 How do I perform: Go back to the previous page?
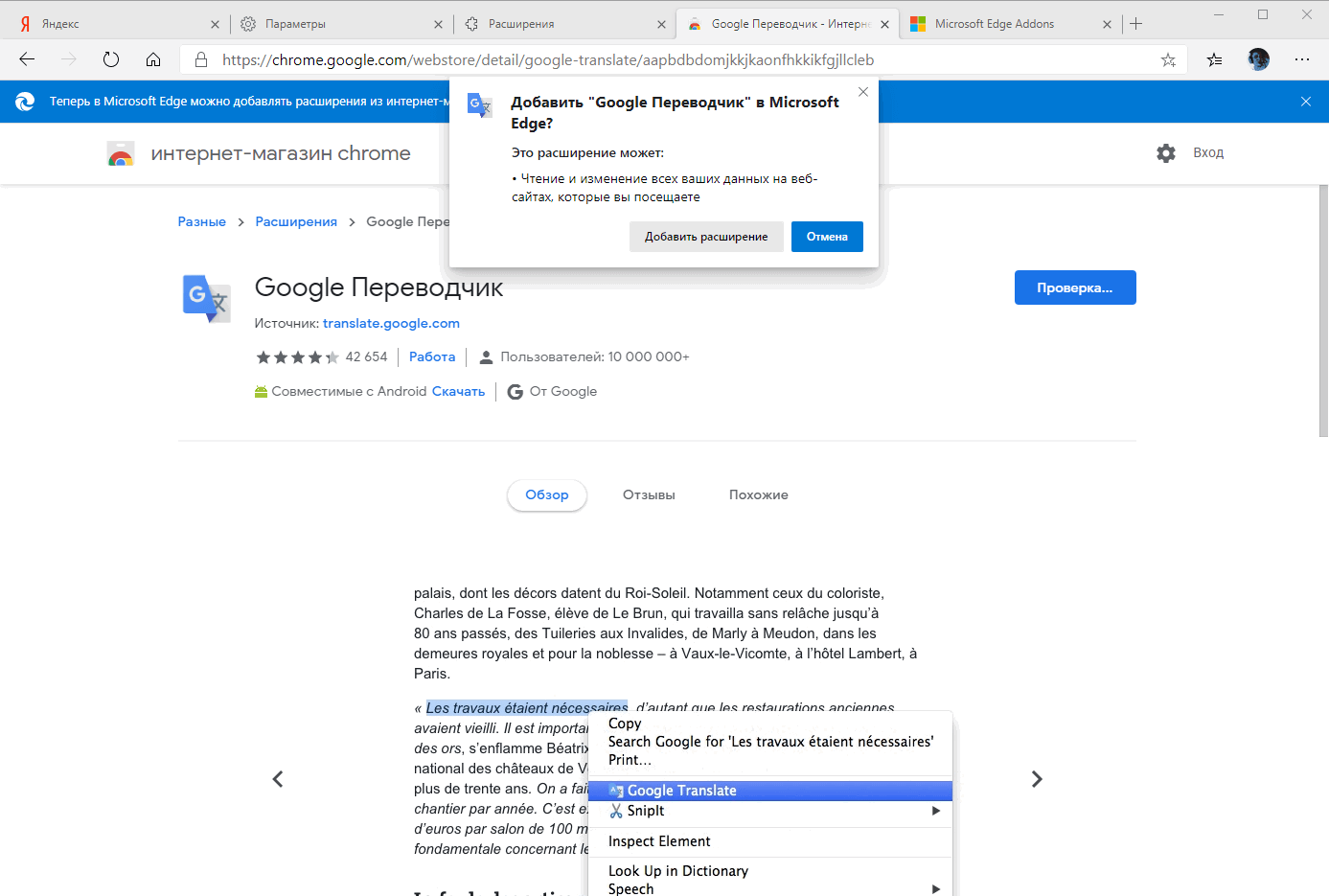pyautogui.click(x=27, y=59)
